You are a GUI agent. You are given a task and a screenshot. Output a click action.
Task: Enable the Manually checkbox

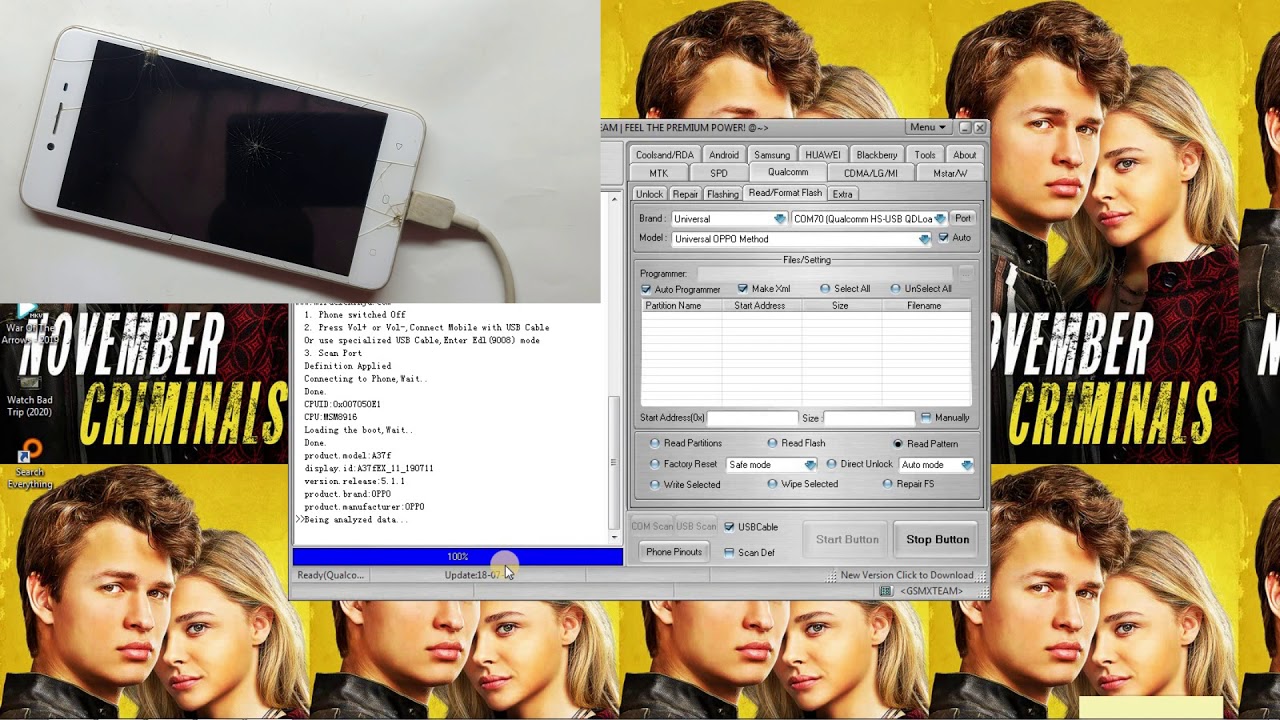[926, 418]
